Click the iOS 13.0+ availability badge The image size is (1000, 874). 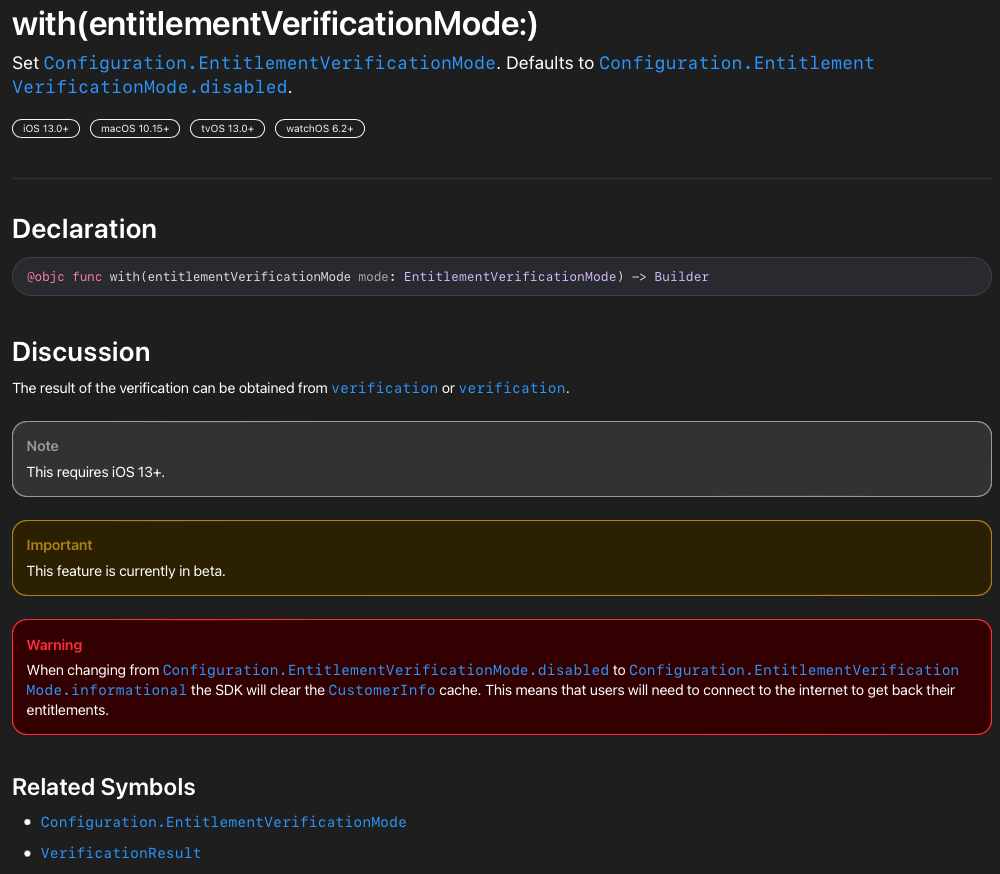(x=46, y=128)
